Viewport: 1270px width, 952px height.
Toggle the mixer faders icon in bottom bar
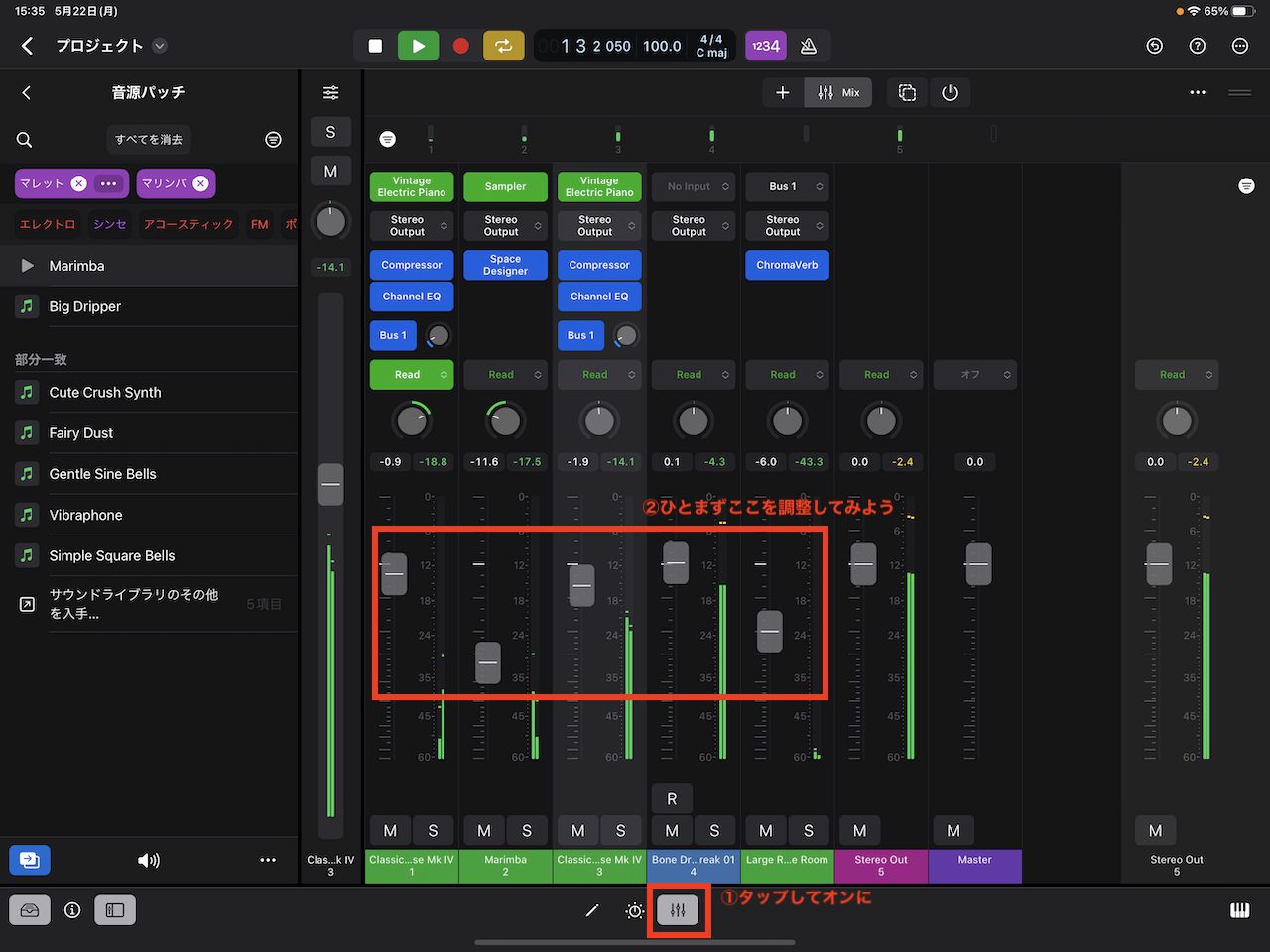[679, 910]
